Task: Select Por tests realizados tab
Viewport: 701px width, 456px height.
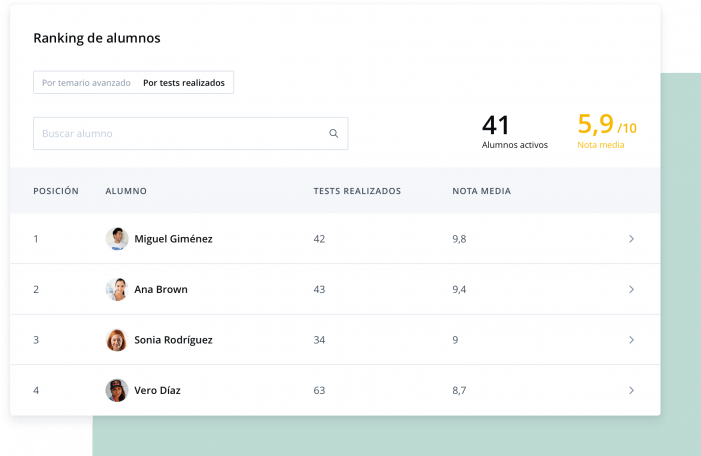Action: pyautogui.click(x=184, y=83)
